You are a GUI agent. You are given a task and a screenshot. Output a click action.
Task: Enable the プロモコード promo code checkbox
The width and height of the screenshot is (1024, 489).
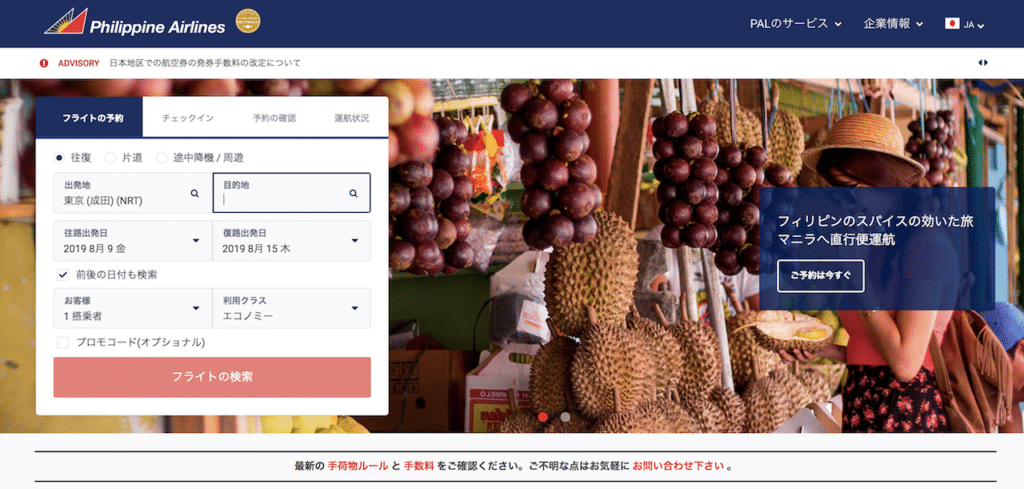coord(63,342)
